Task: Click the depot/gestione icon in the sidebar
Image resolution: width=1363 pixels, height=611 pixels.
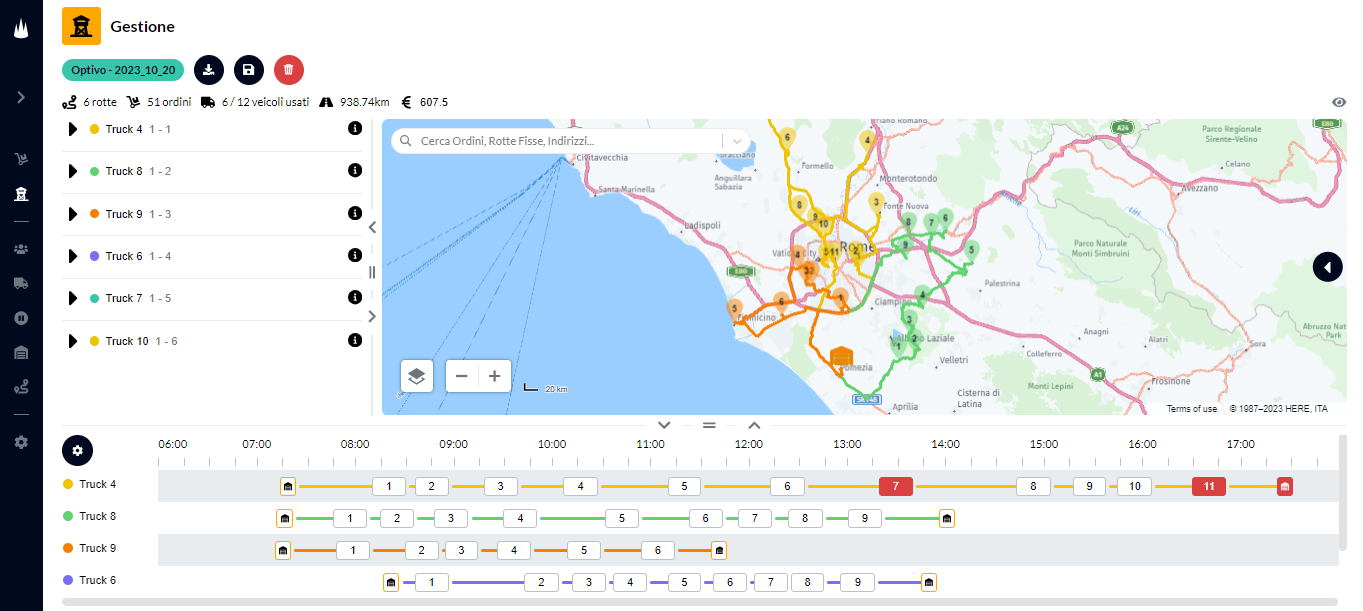Action: coord(21,194)
